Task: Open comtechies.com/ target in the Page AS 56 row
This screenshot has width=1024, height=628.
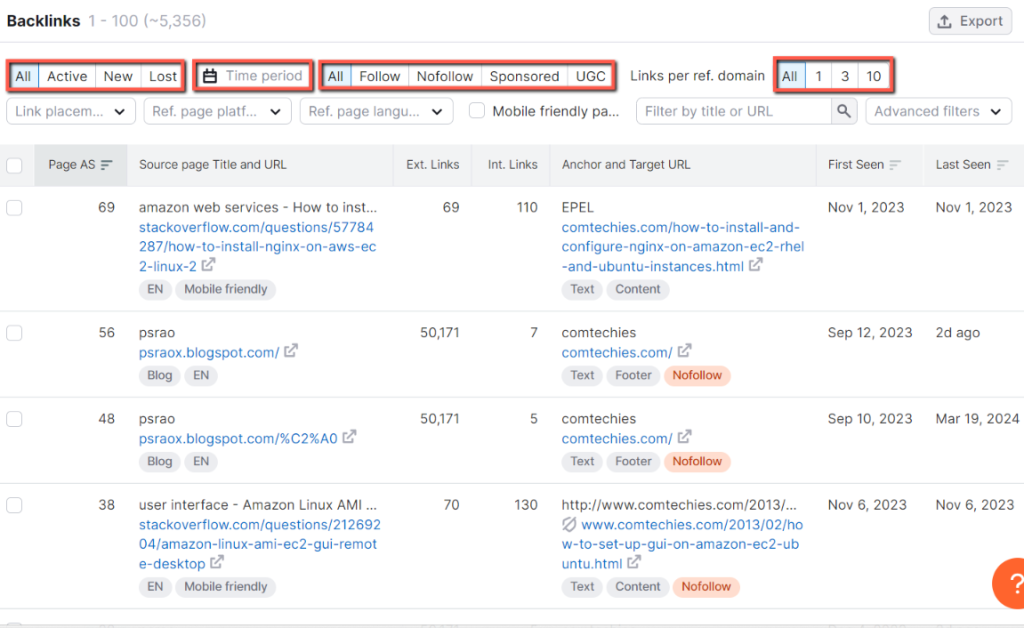Action: 616,353
